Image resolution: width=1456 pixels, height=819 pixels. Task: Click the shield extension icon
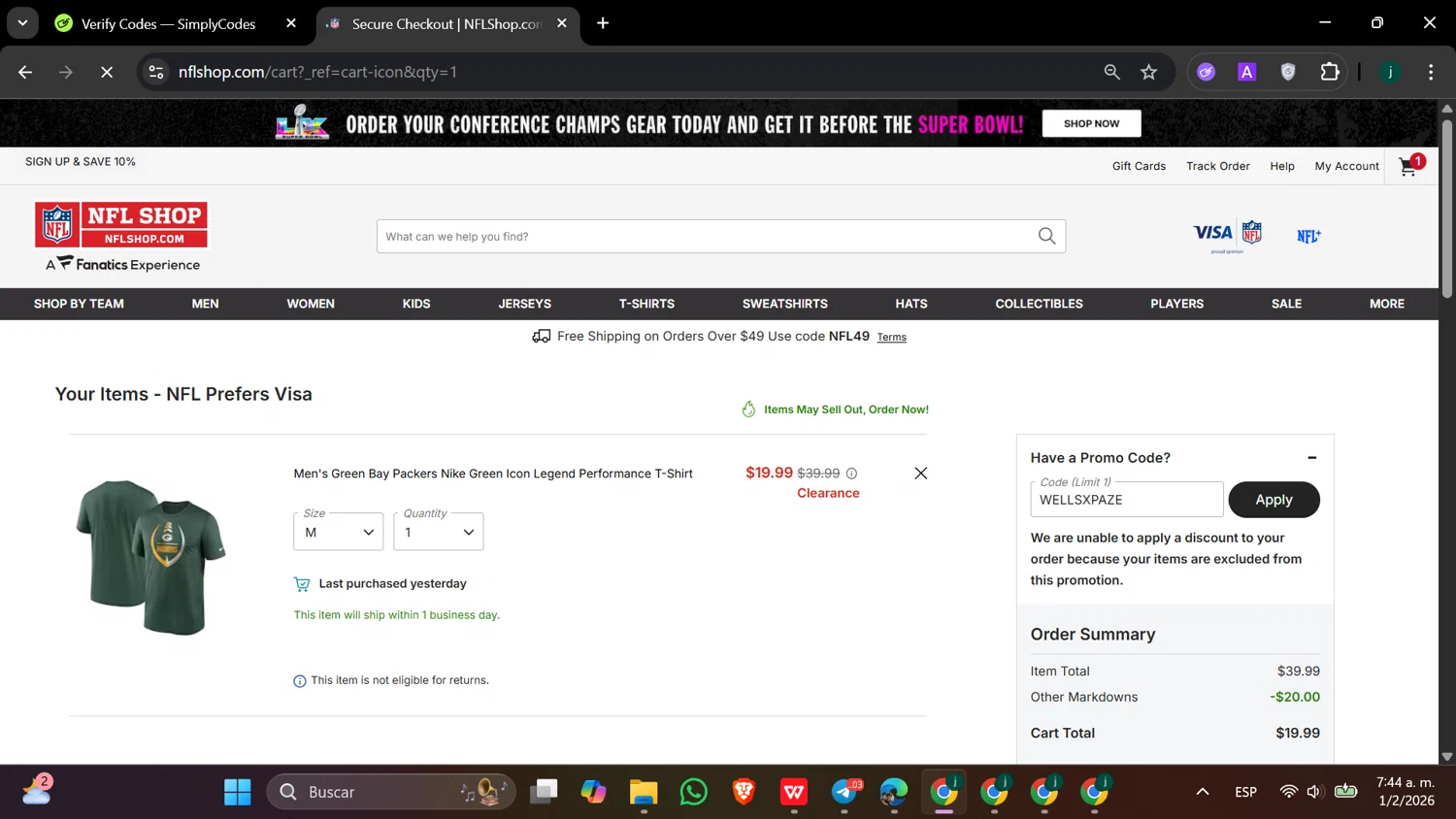point(1288,72)
